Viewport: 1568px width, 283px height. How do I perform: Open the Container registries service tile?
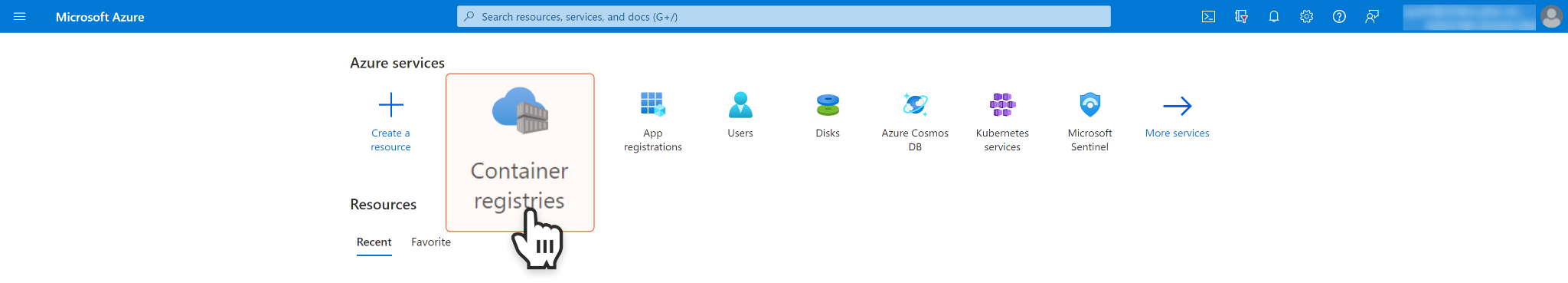(x=520, y=152)
